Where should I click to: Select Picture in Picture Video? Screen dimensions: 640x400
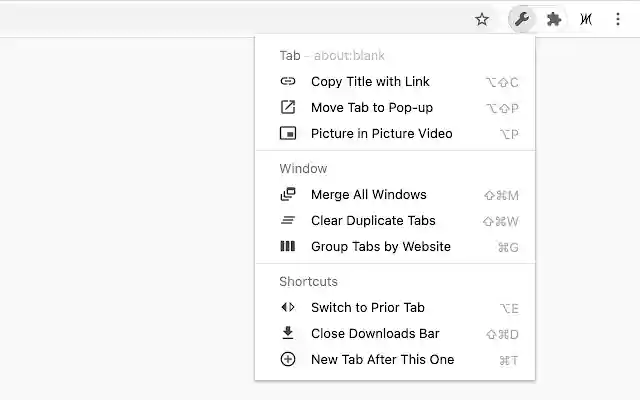[381, 134]
